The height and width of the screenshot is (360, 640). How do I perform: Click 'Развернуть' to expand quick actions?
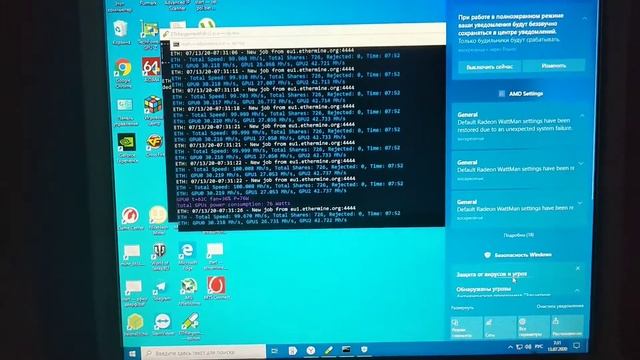pyautogui.click(x=462, y=308)
